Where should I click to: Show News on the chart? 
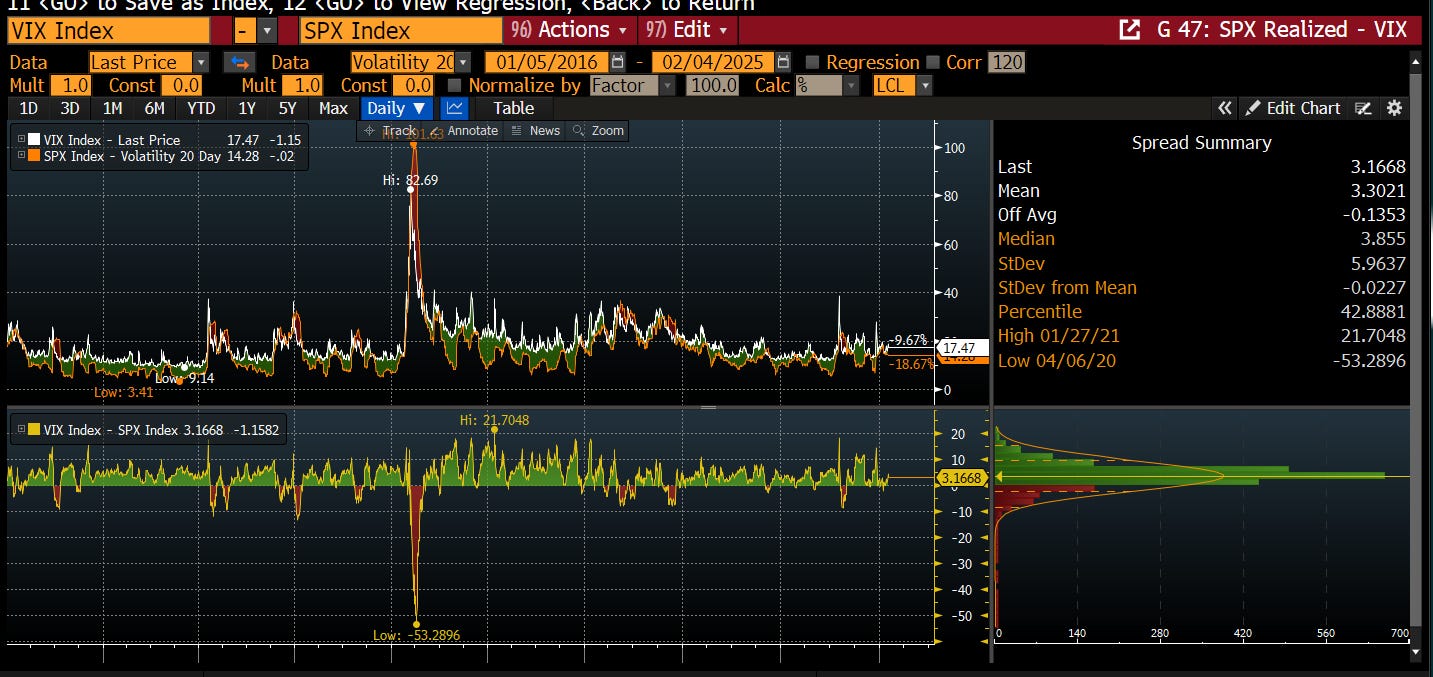click(536, 130)
